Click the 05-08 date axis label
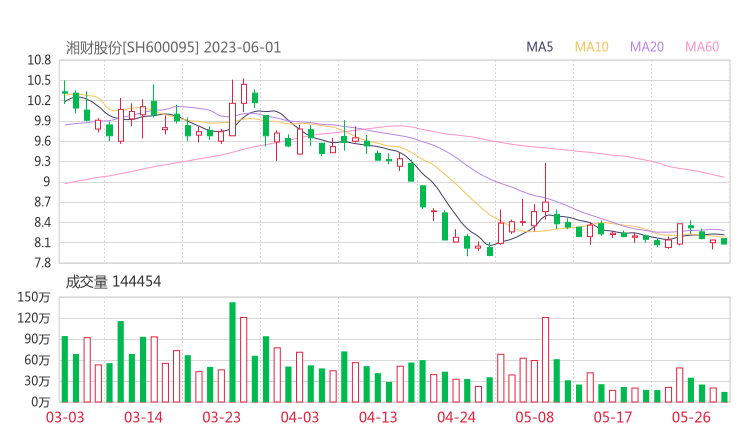This screenshot has height=440, width=740. [534, 417]
